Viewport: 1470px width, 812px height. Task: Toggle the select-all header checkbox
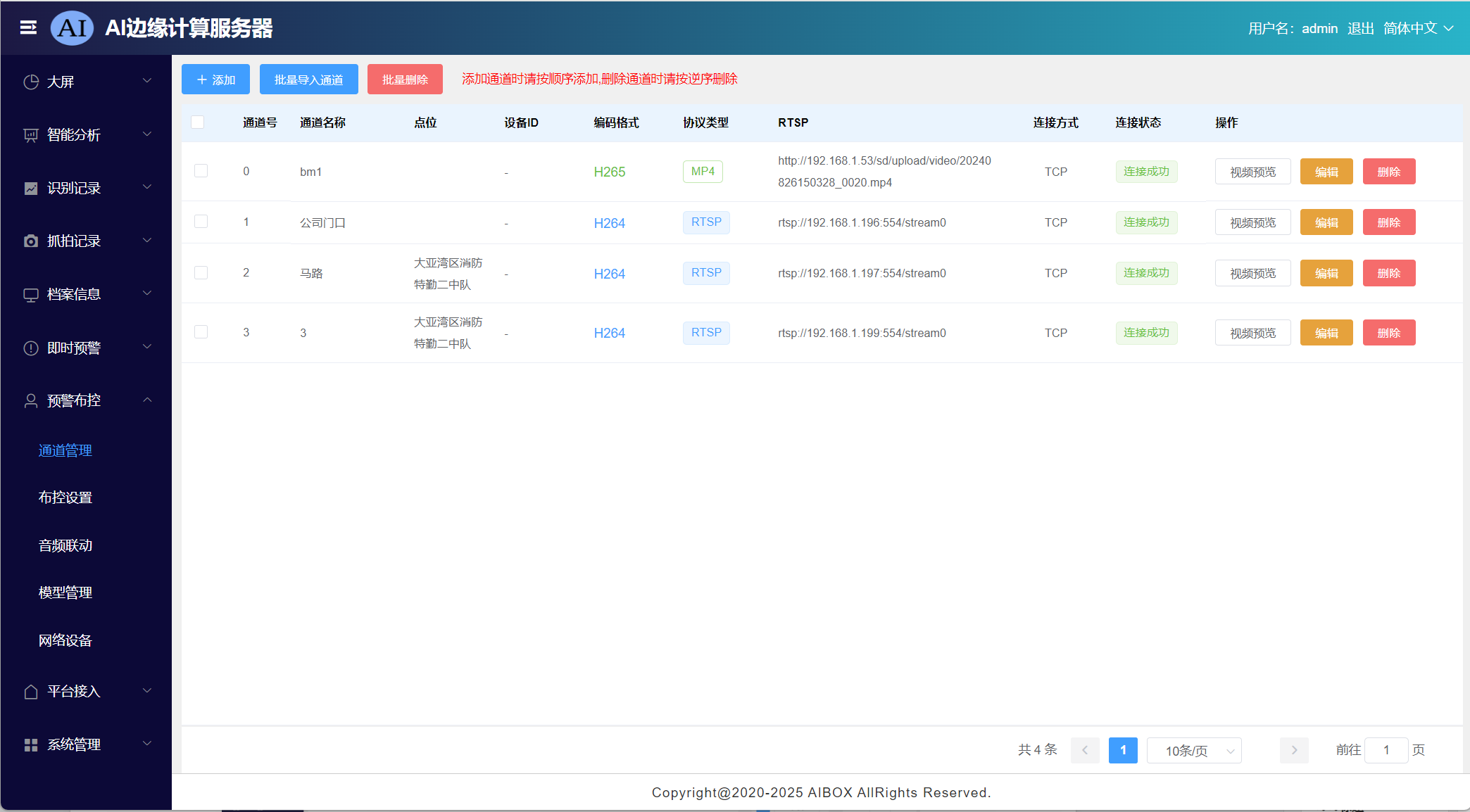pos(198,122)
